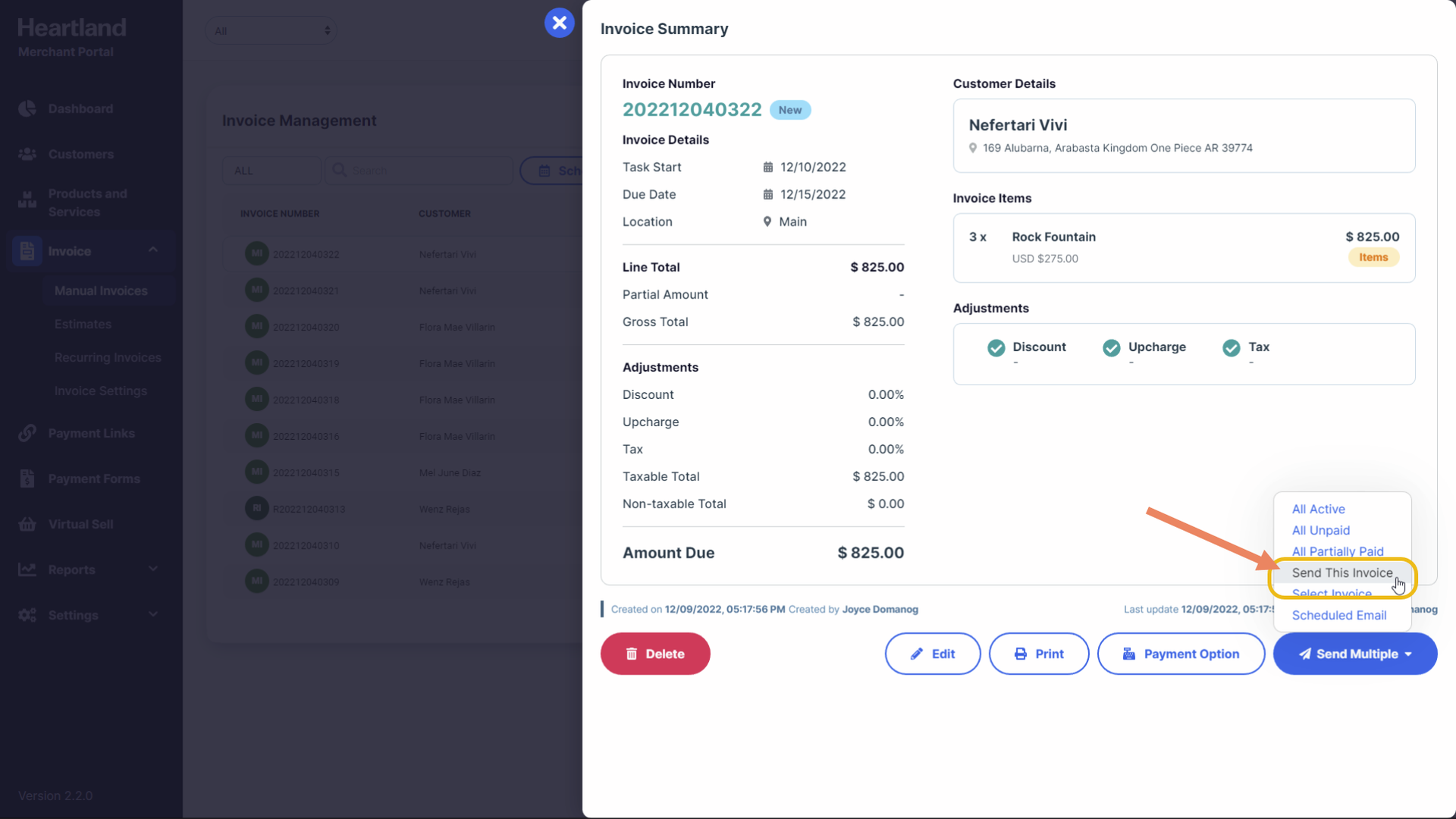The height and width of the screenshot is (819, 1456).
Task: Collapse the Invoice sidebar section
Action: click(153, 249)
